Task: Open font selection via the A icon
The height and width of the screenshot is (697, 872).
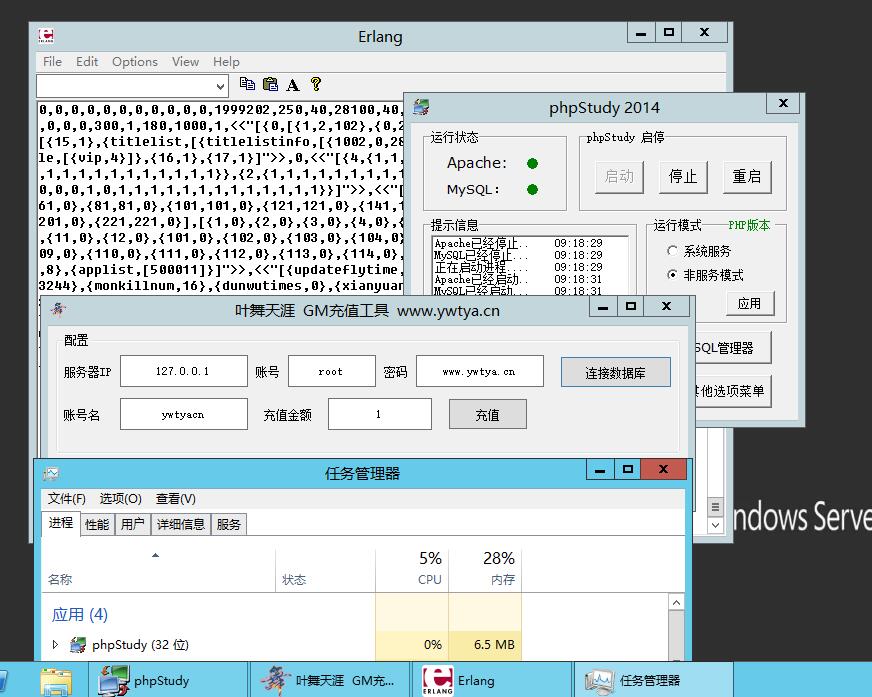Action: click(293, 85)
